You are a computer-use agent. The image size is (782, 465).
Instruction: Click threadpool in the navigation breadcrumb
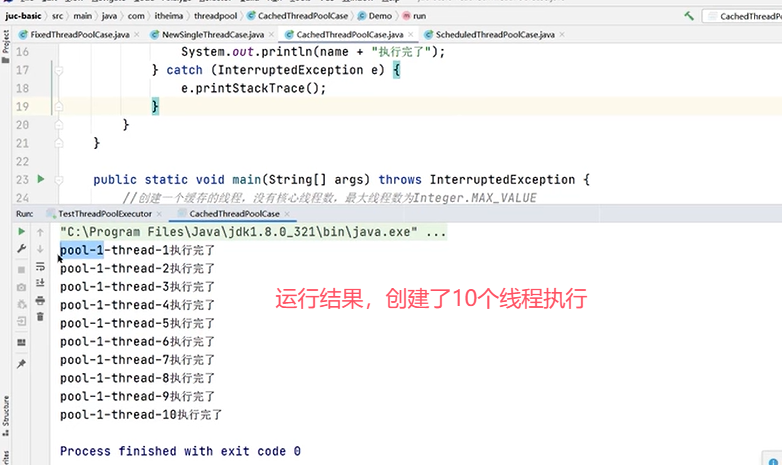point(215,16)
